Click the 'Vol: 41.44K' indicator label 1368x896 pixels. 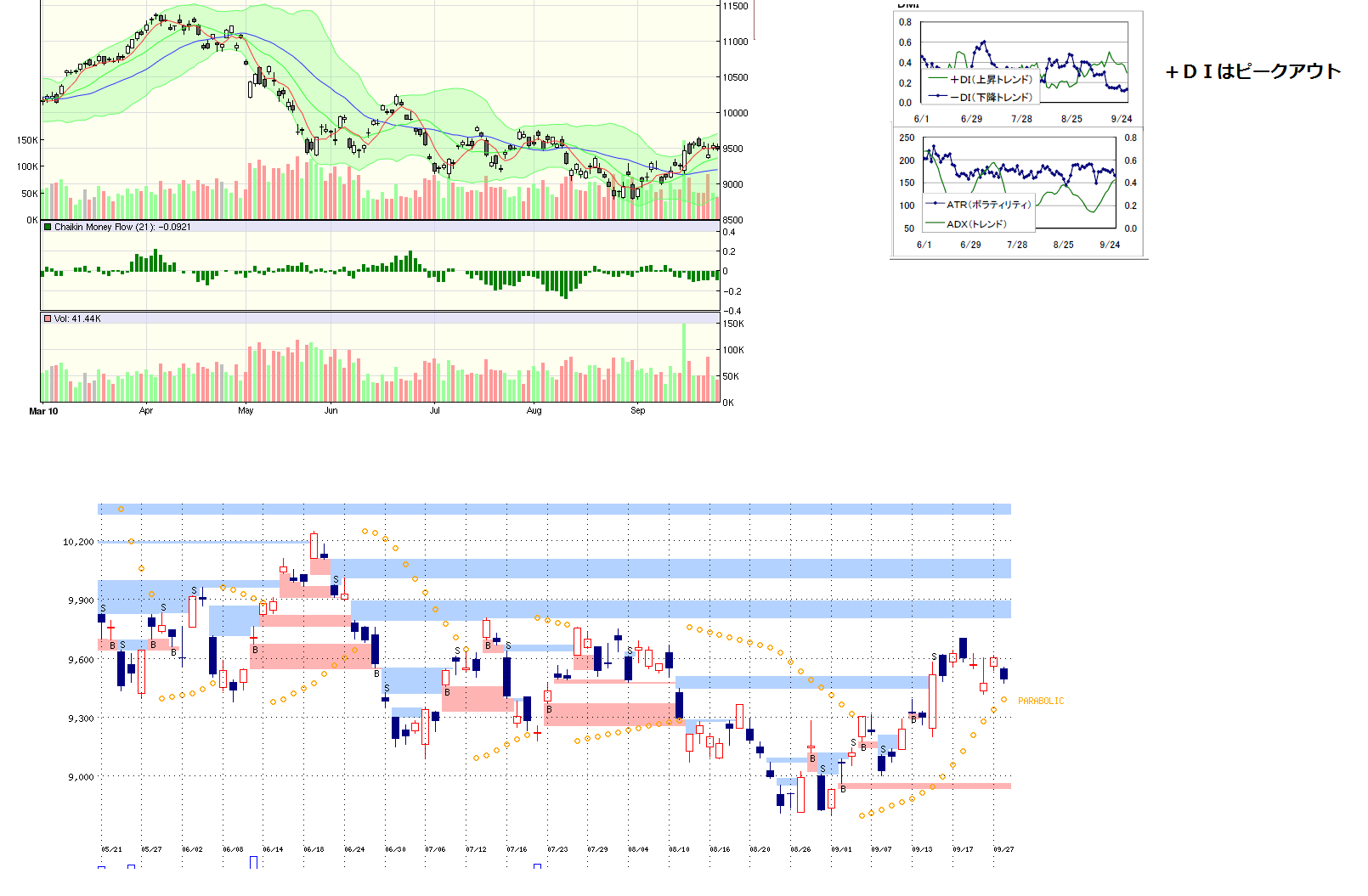click(77, 319)
